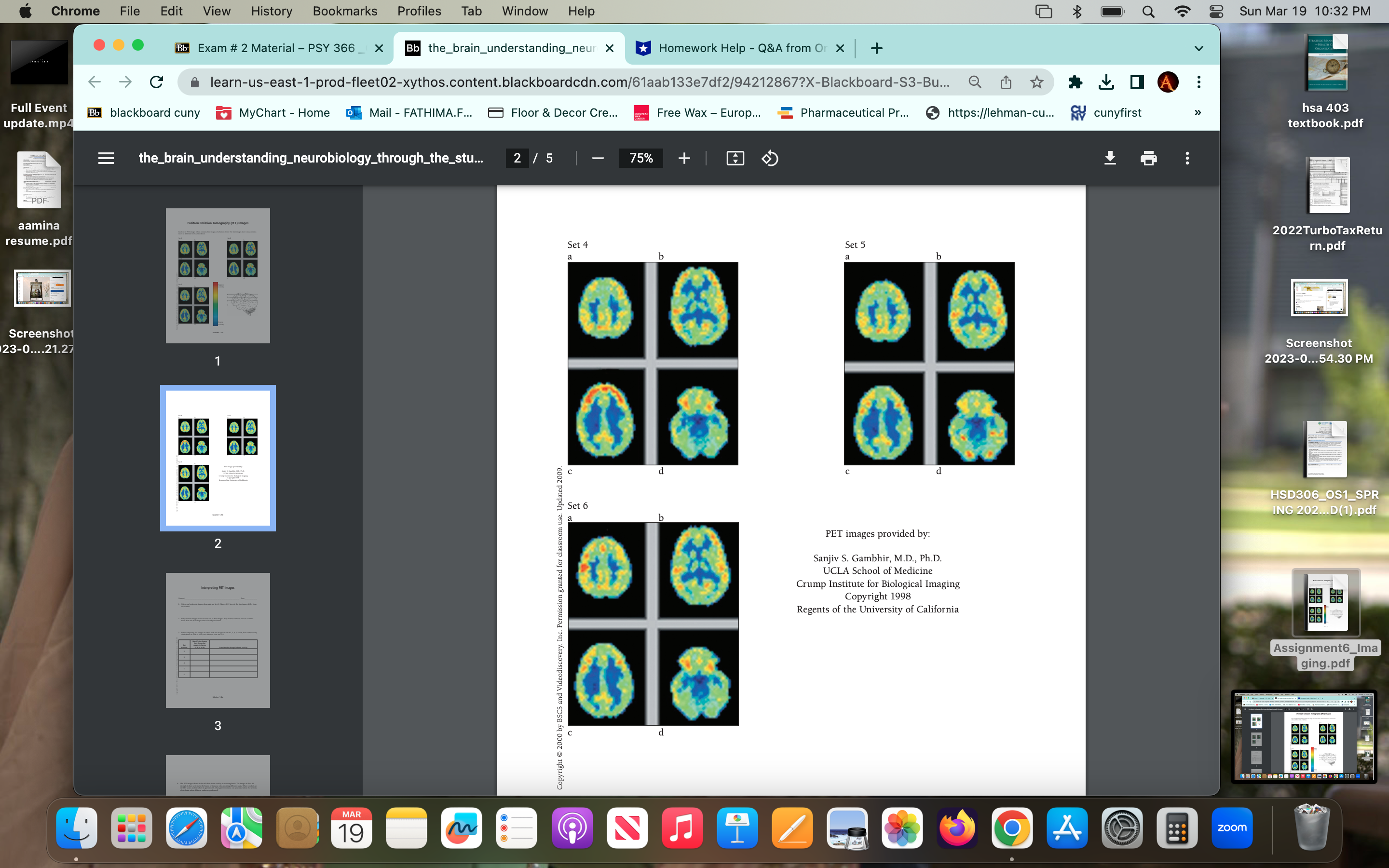1389x868 pixels.
Task: Zoom out the PDF view
Action: 598,158
